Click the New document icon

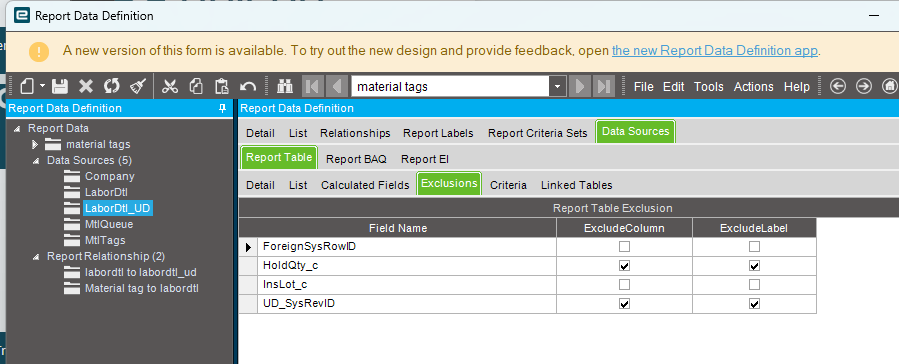pyautogui.click(x=28, y=87)
